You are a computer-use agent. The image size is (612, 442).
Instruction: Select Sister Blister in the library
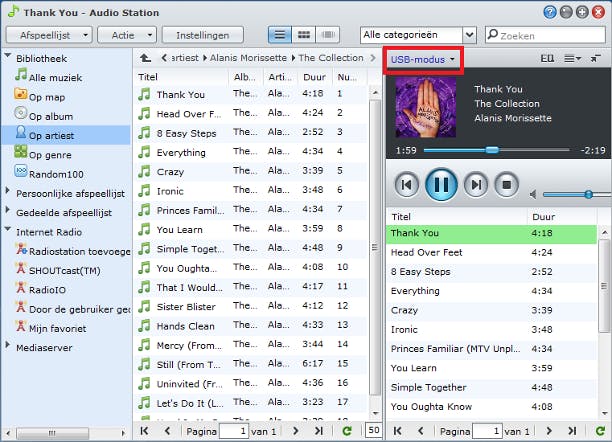pyautogui.click(x=251, y=306)
